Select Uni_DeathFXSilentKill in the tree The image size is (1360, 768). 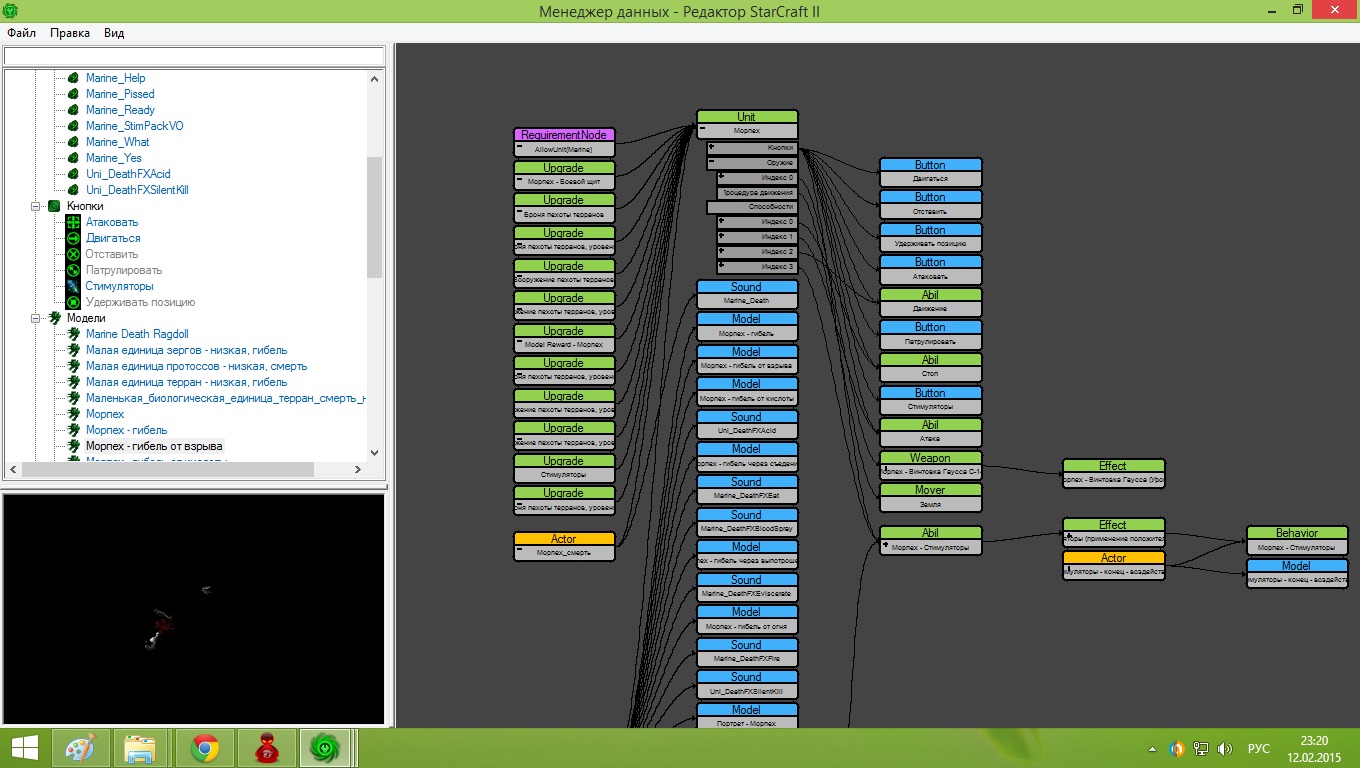pyautogui.click(x=137, y=190)
